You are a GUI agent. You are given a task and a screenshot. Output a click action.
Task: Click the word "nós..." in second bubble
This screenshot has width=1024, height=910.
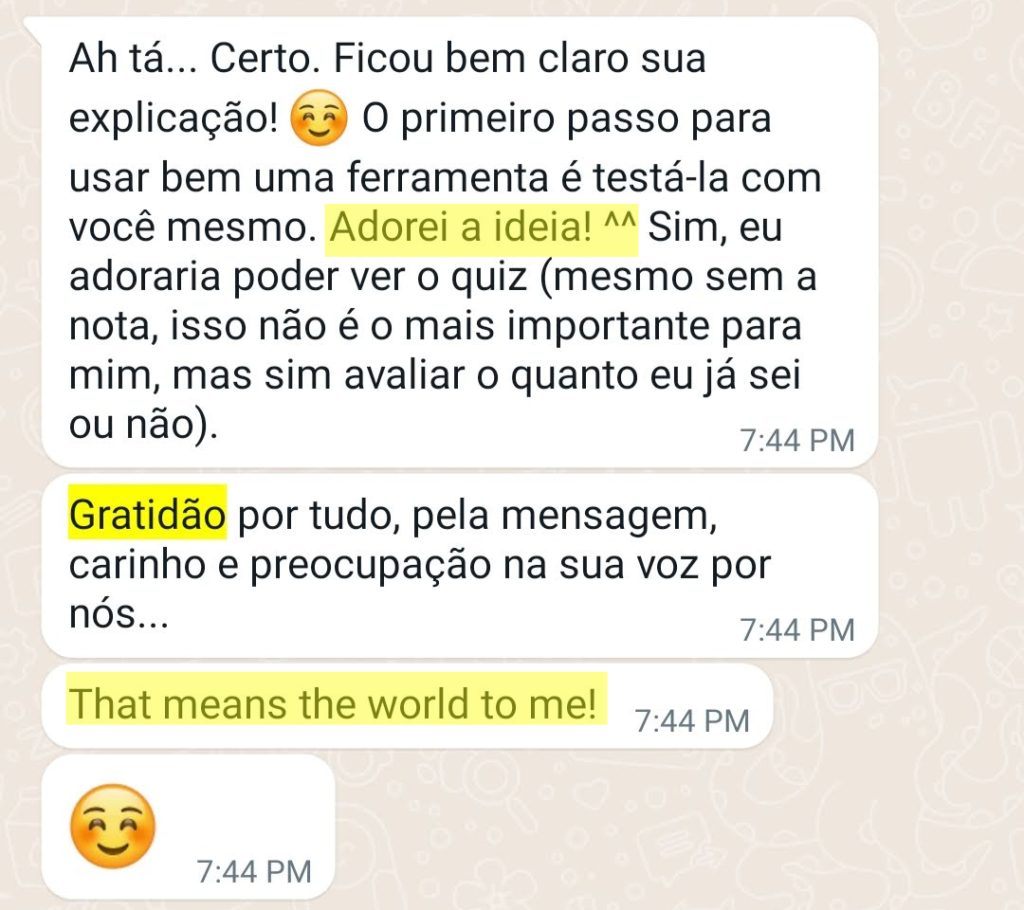[x=119, y=615]
